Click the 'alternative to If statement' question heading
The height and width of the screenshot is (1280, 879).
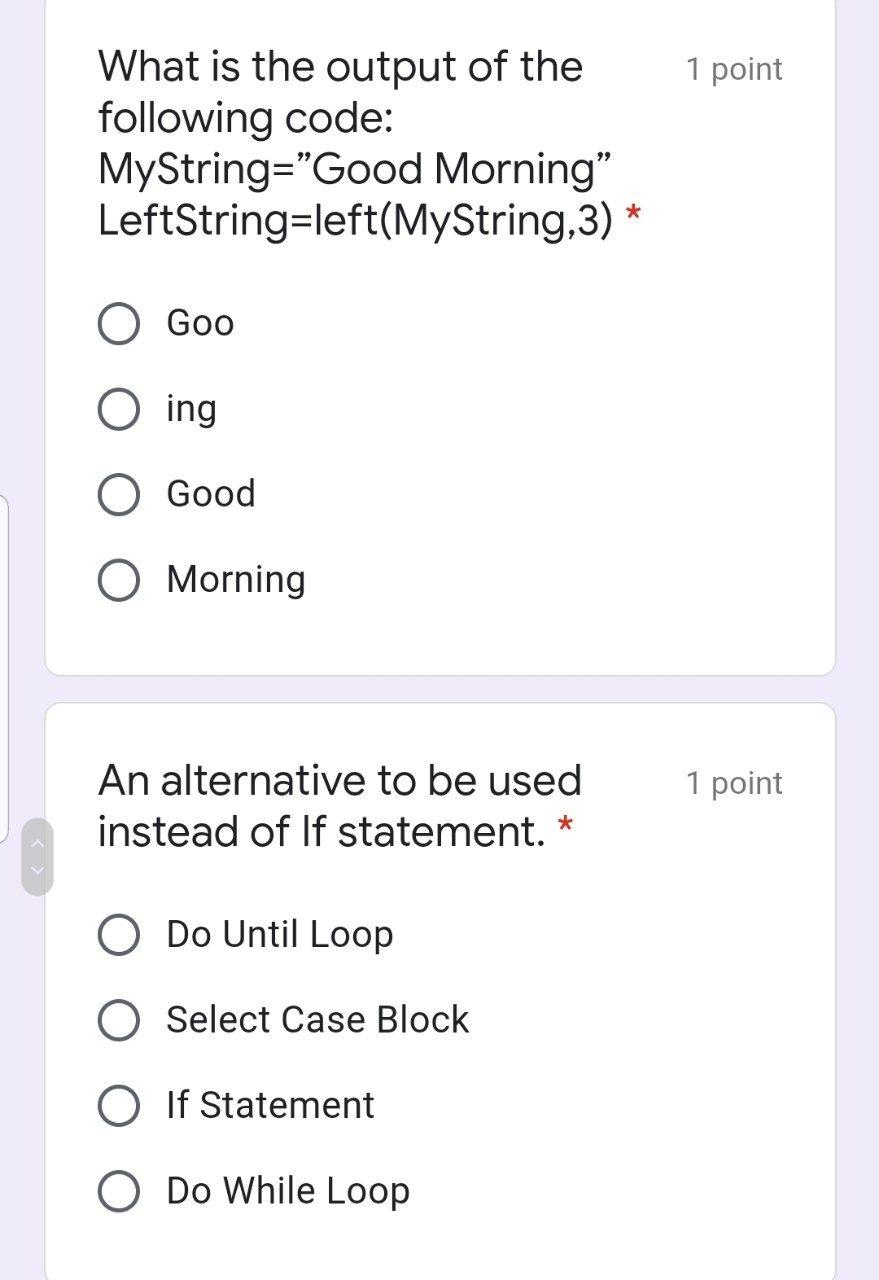339,805
